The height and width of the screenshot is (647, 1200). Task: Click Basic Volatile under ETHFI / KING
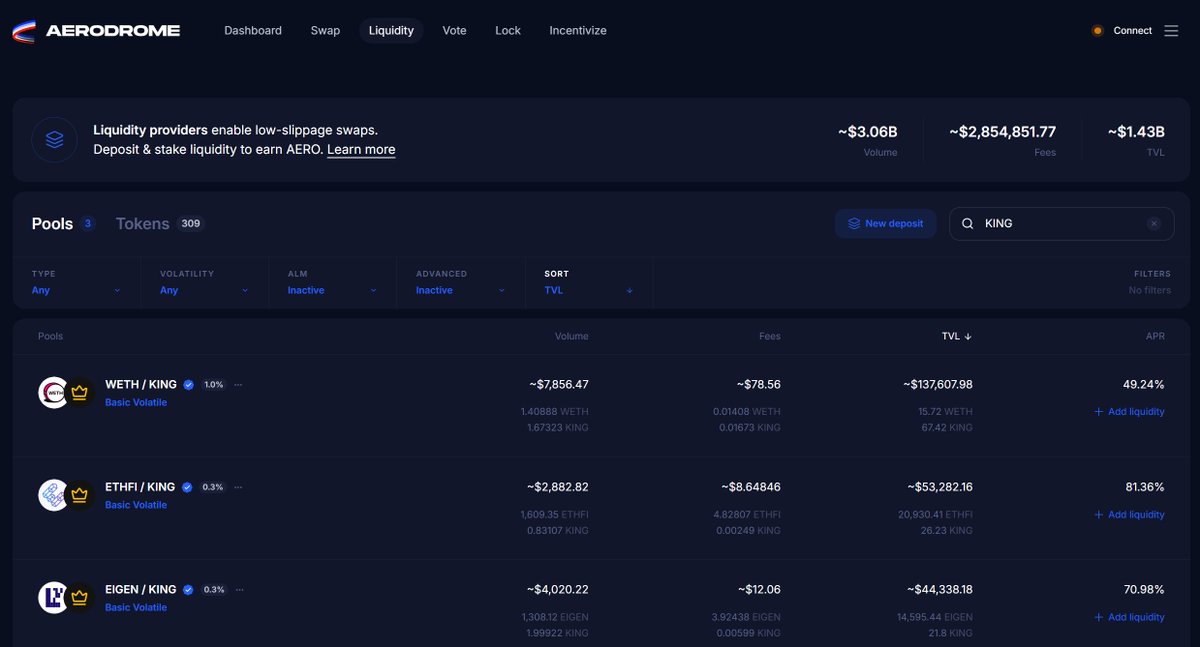point(136,505)
